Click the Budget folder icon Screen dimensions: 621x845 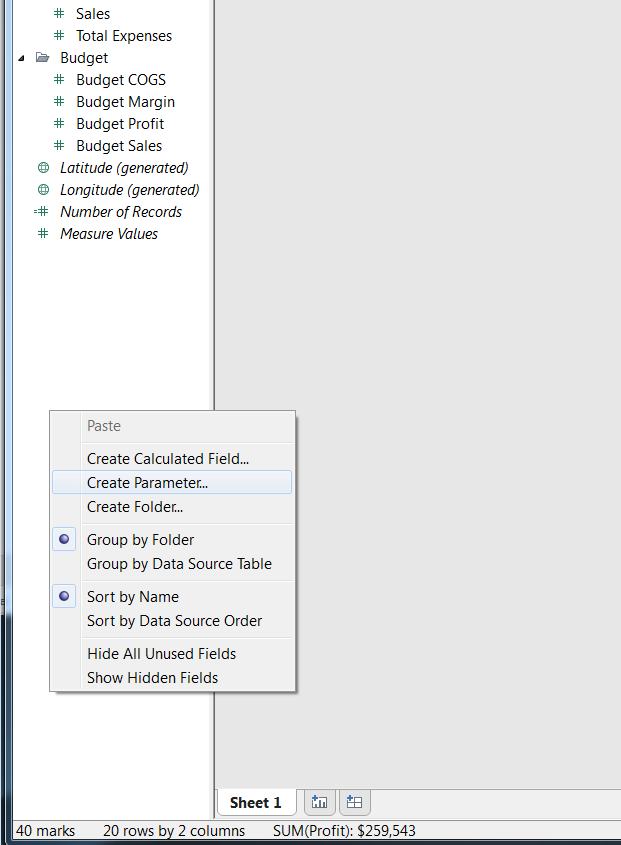[x=43, y=58]
